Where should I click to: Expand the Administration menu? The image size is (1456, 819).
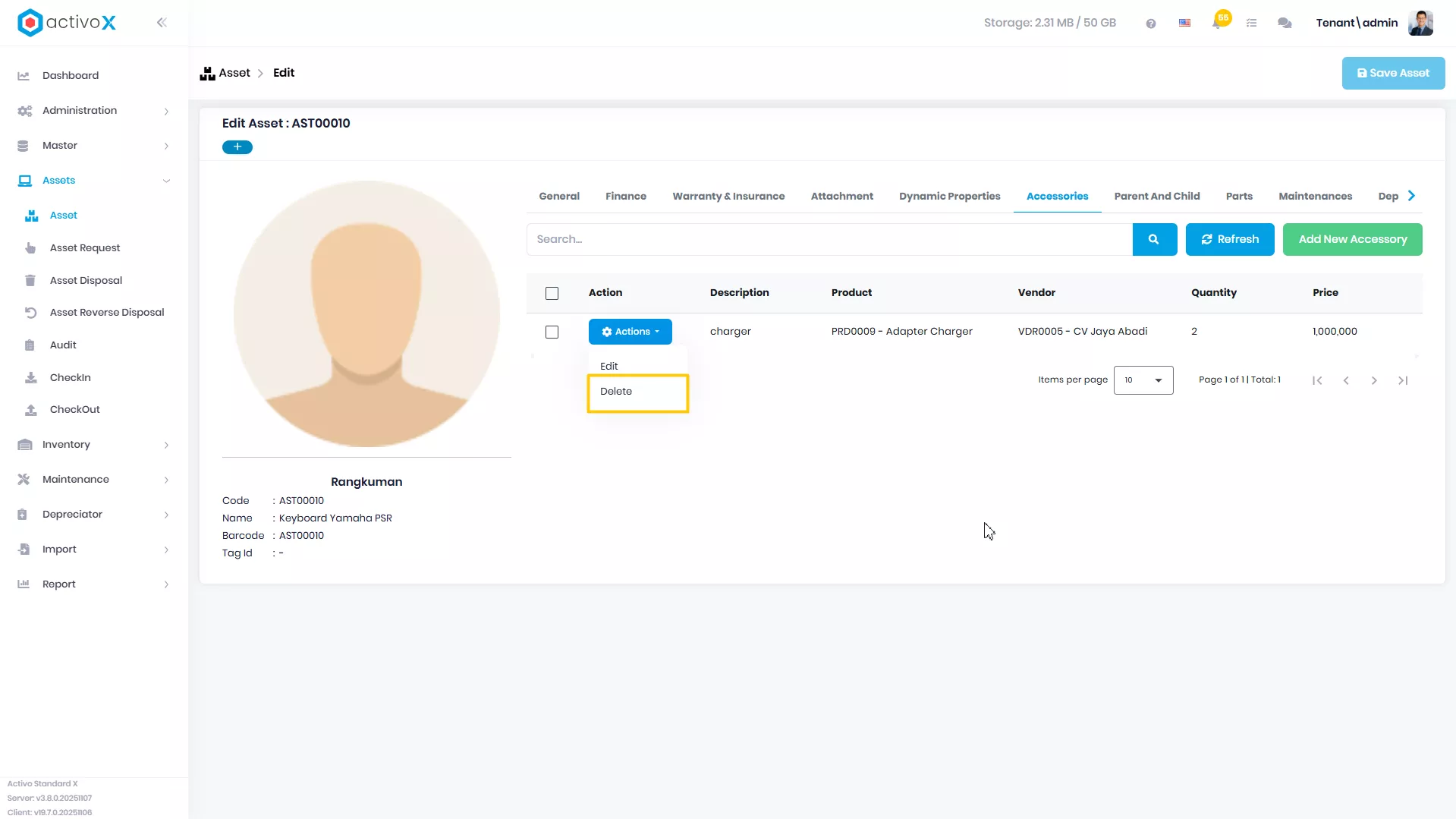pyautogui.click(x=94, y=110)
